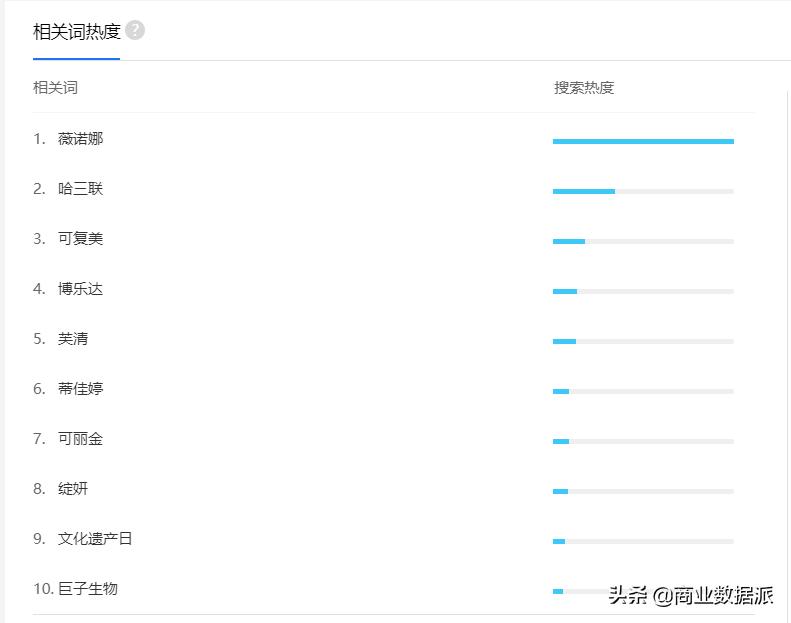Click the 头条 @商业数据派 watermark
This screenshot has width=791, height=623.
coord(691,595)
